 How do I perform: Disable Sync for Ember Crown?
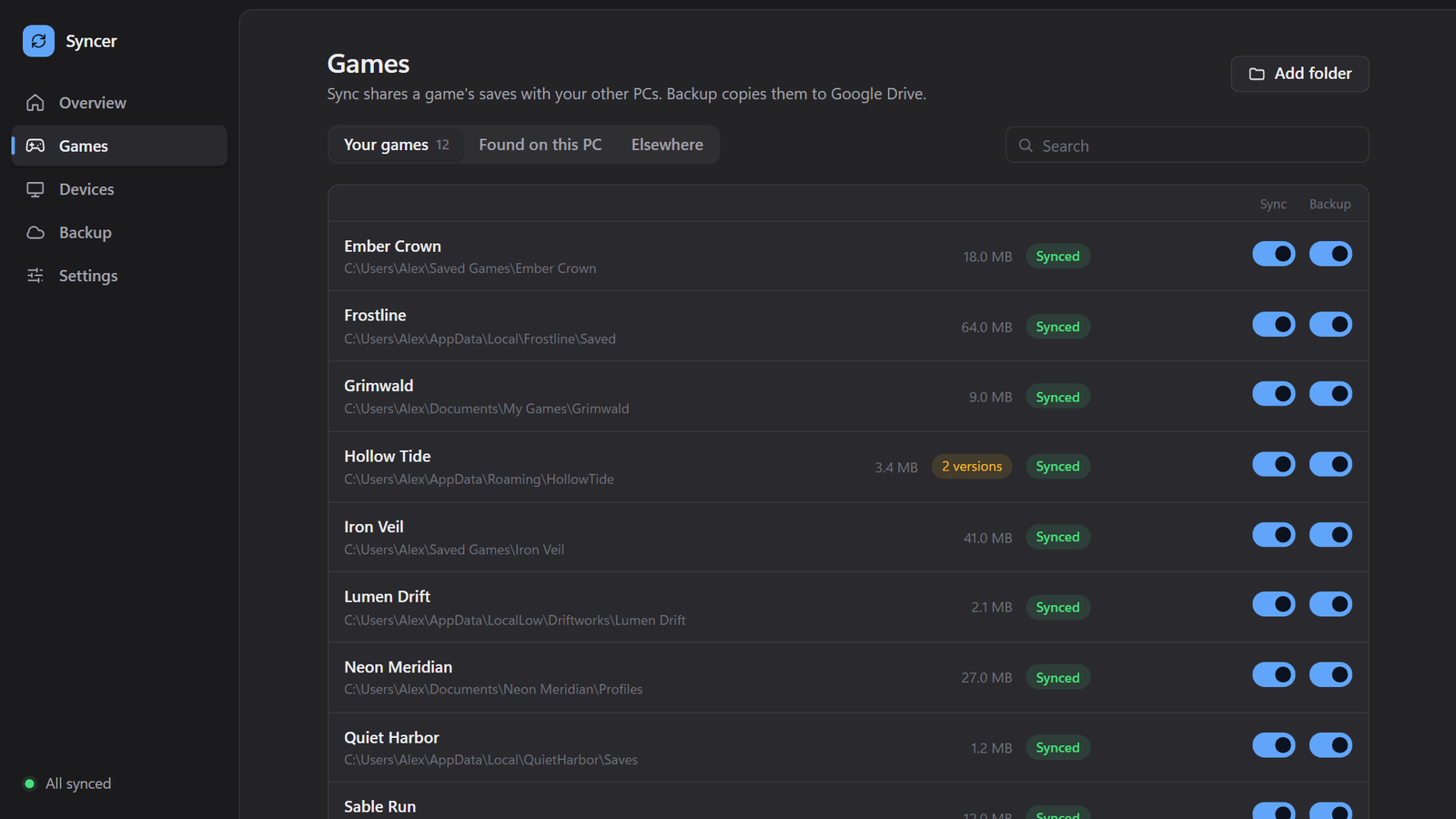(1274, 254)
